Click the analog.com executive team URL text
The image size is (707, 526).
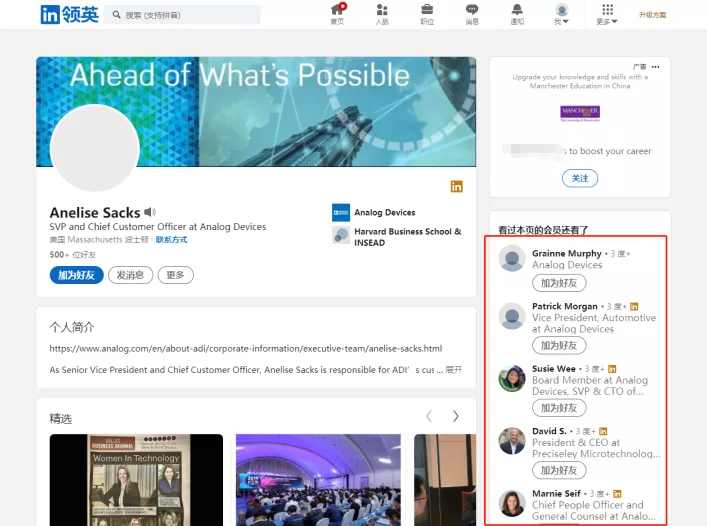click(x=246, y=348)
